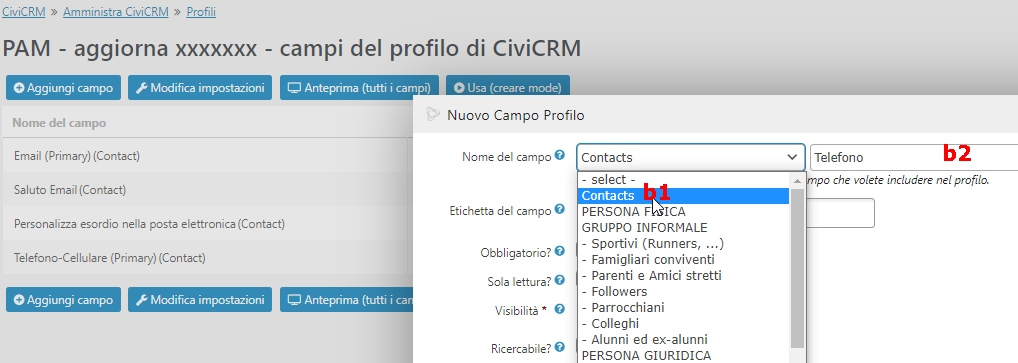Choose Contacts in the dropdown list
This screenshot has width=1018, height=363.
coord(684,195)
